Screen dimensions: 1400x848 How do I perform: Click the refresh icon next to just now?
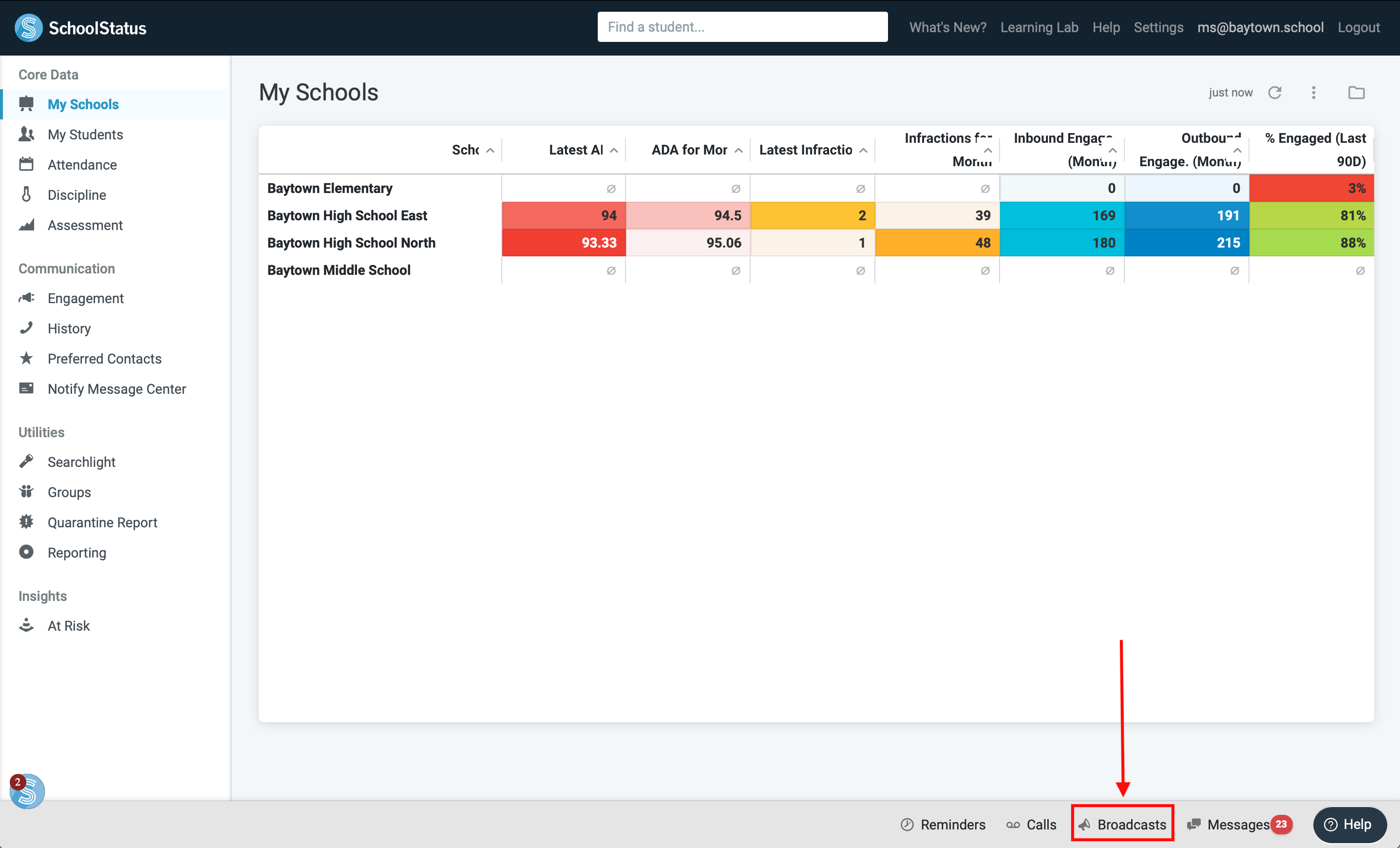[x=1274, y=93]
